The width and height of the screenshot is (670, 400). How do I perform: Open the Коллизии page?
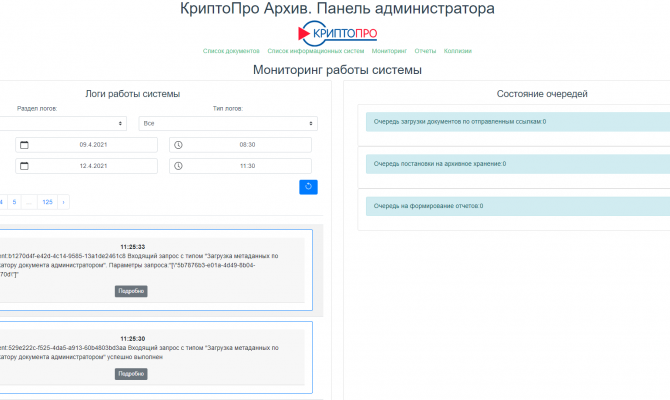click(x=458, y=51)
